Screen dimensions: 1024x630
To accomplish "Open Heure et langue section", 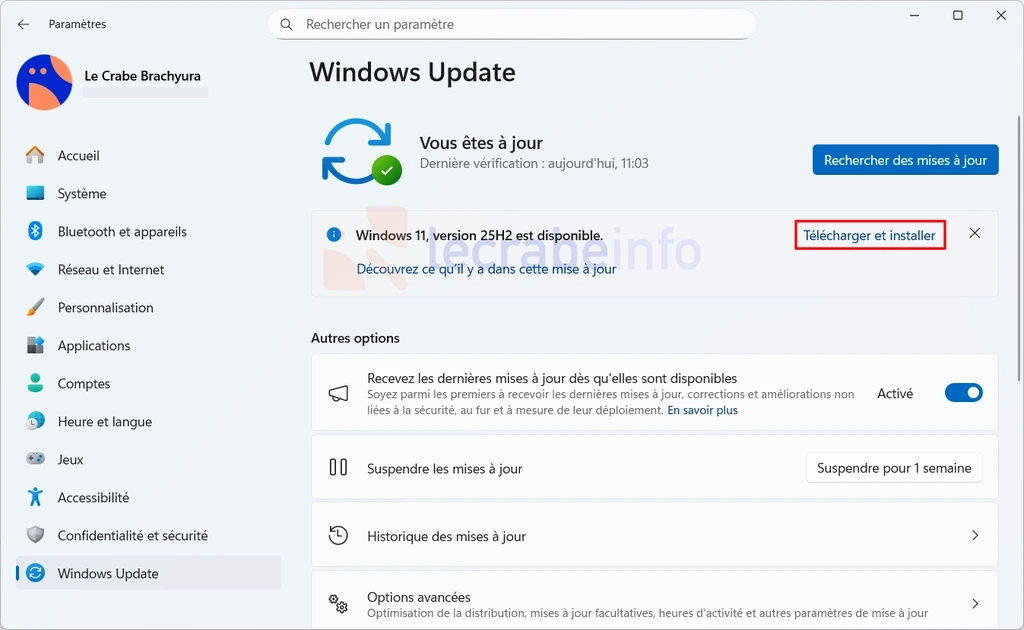I will pyautogui.click(x=149, y=421).
